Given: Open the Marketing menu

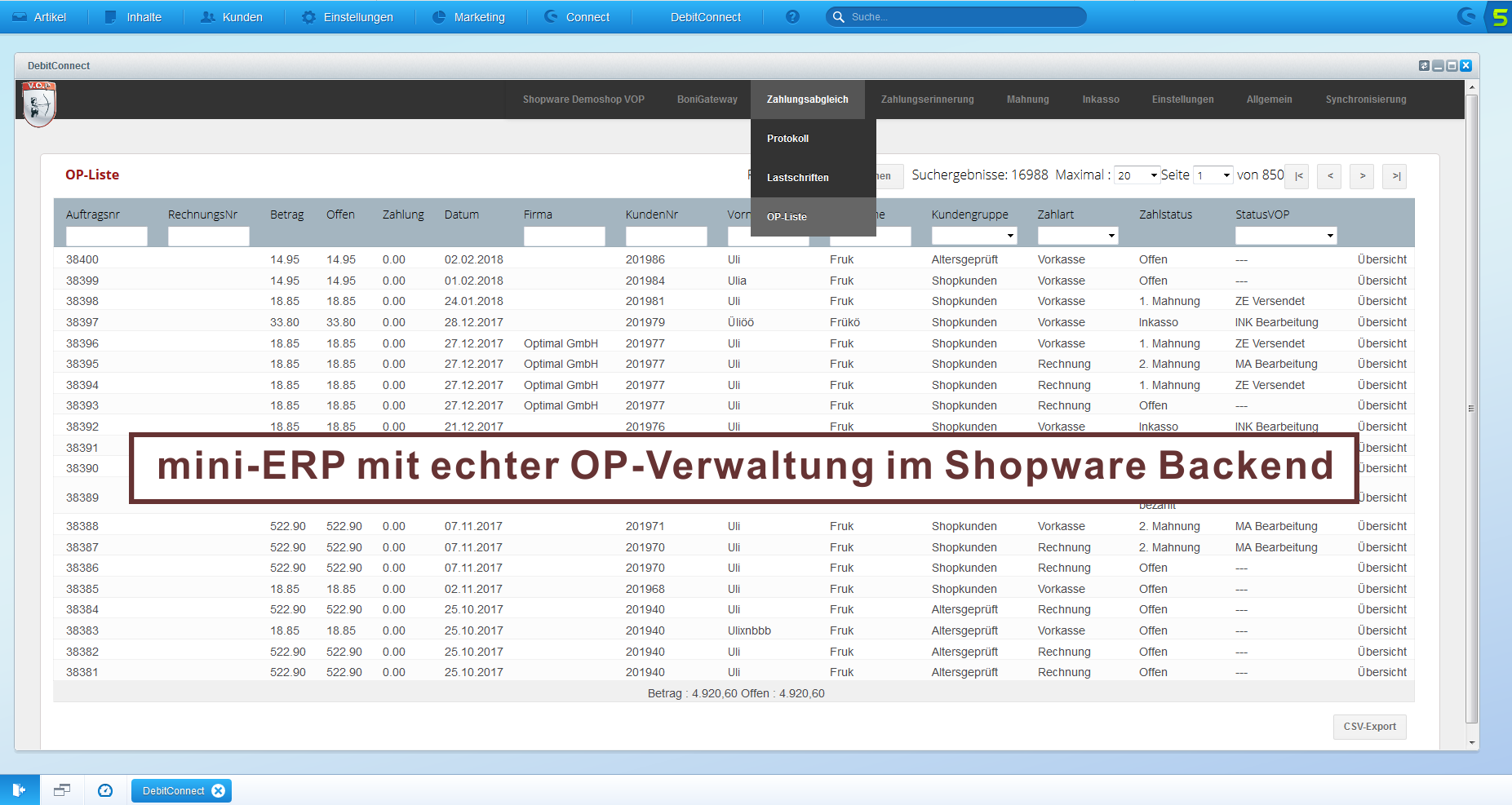Looking at the screenshot, I should tap(469, 17).
